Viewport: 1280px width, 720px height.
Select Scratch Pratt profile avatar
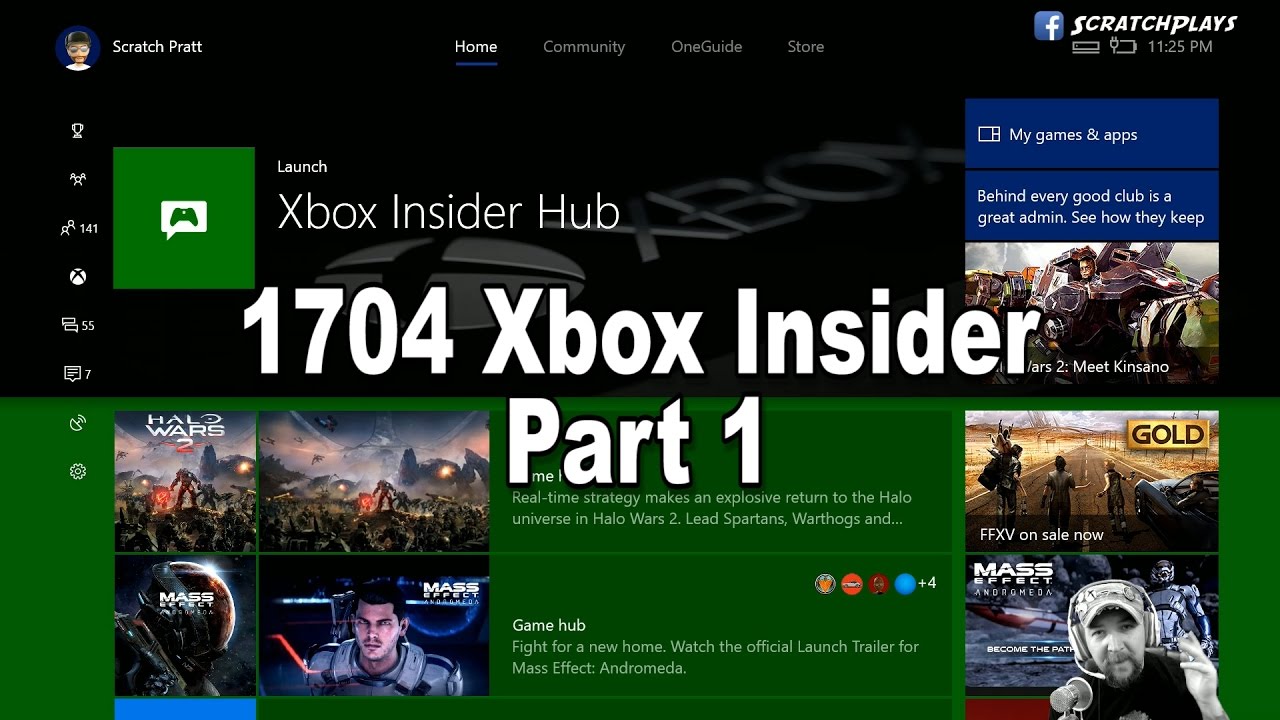[x=78, y=47]
